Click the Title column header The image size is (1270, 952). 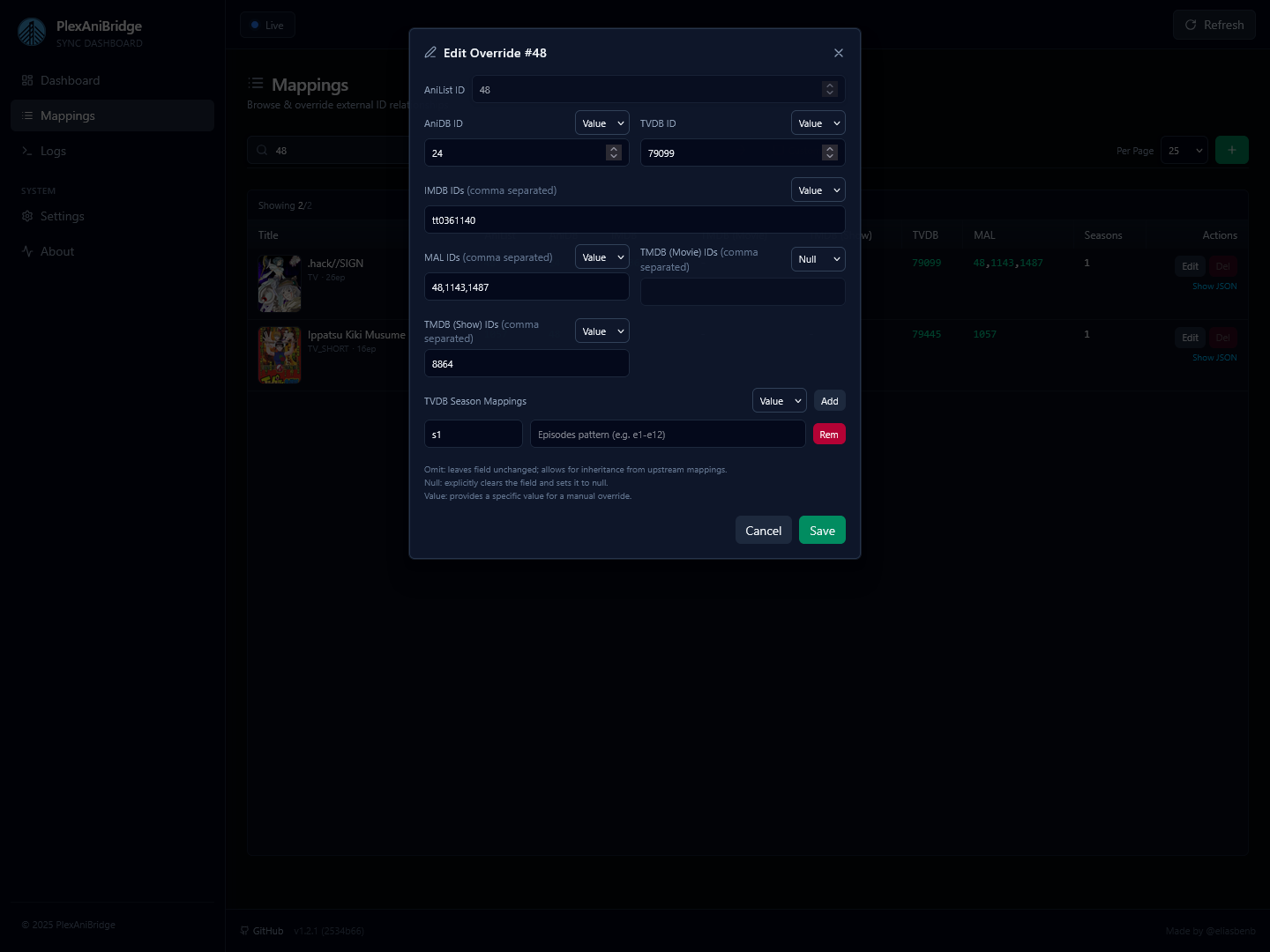[268, 235]
